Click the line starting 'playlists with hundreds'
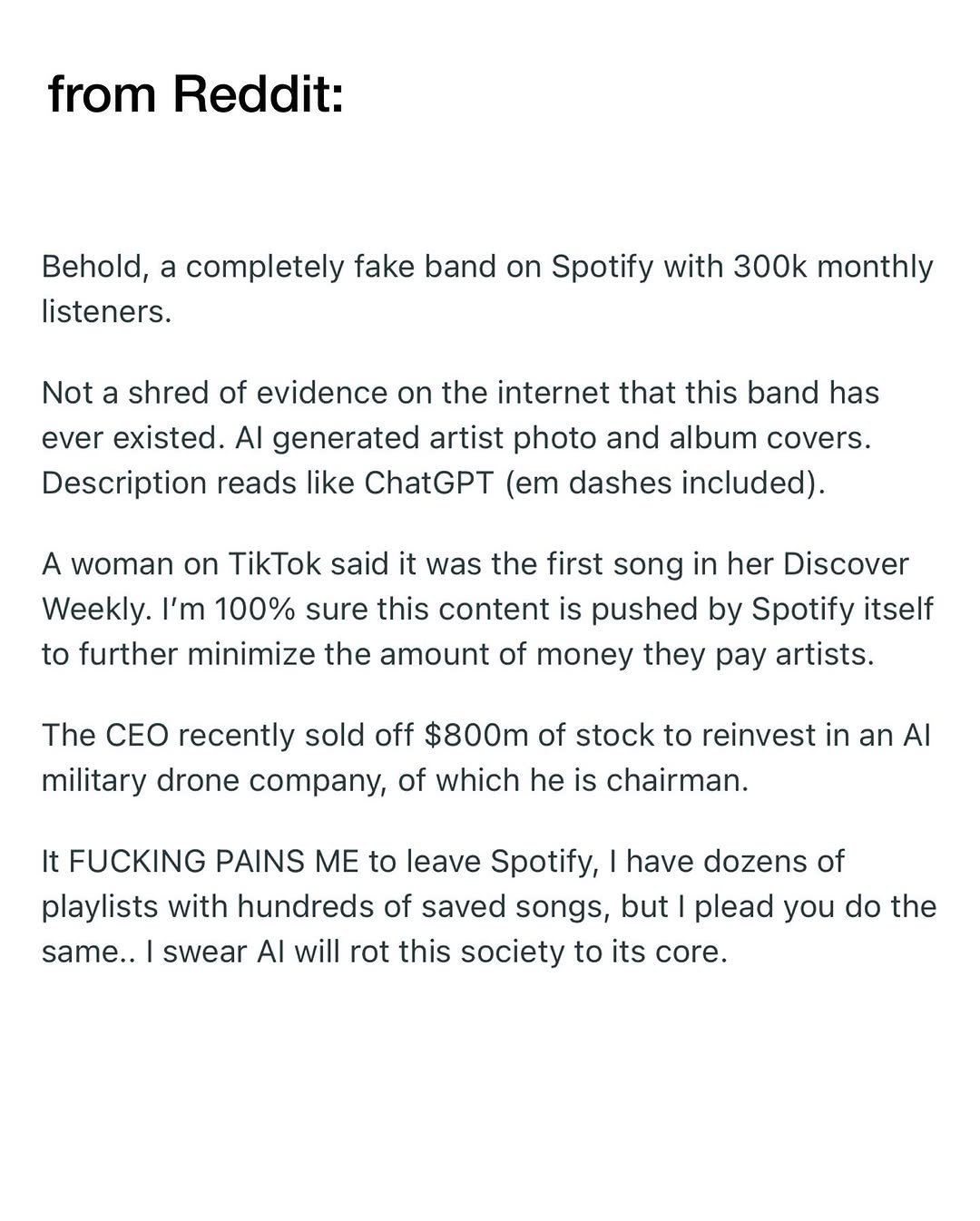 coord(489,906)
